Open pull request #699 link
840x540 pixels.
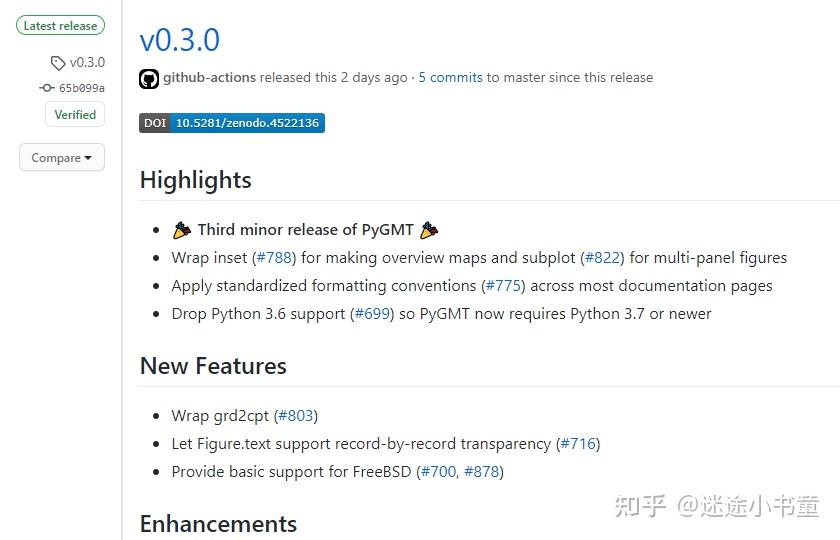[x=372, y=313]
